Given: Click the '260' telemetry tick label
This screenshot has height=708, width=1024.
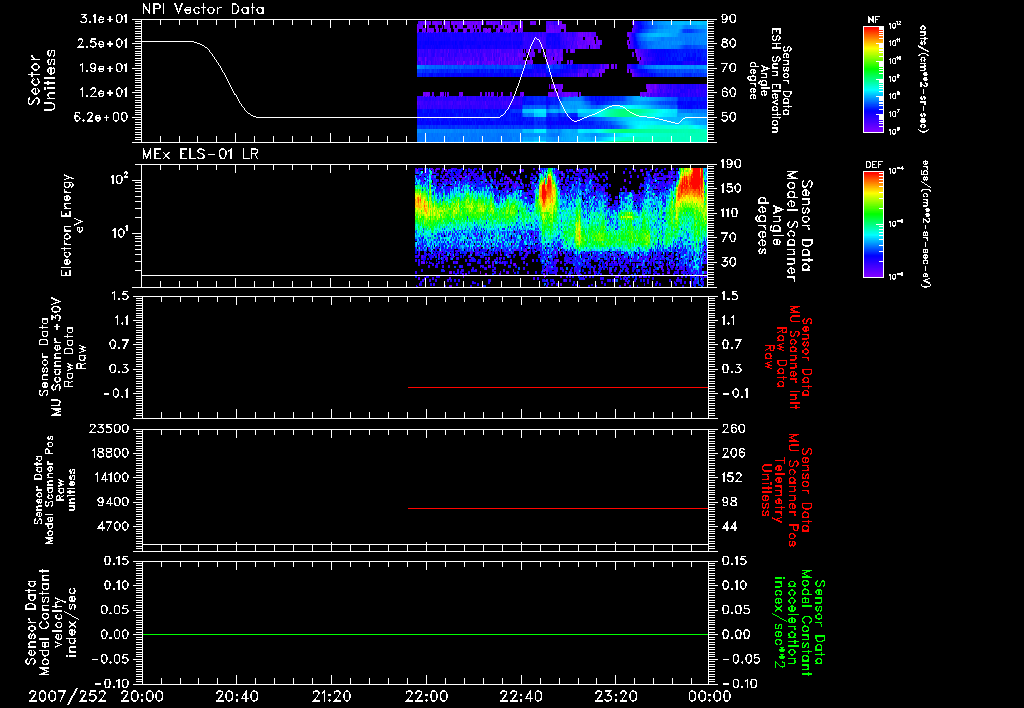Looking at the screenshot, I should pyautogui.click(x=732, y=428).
